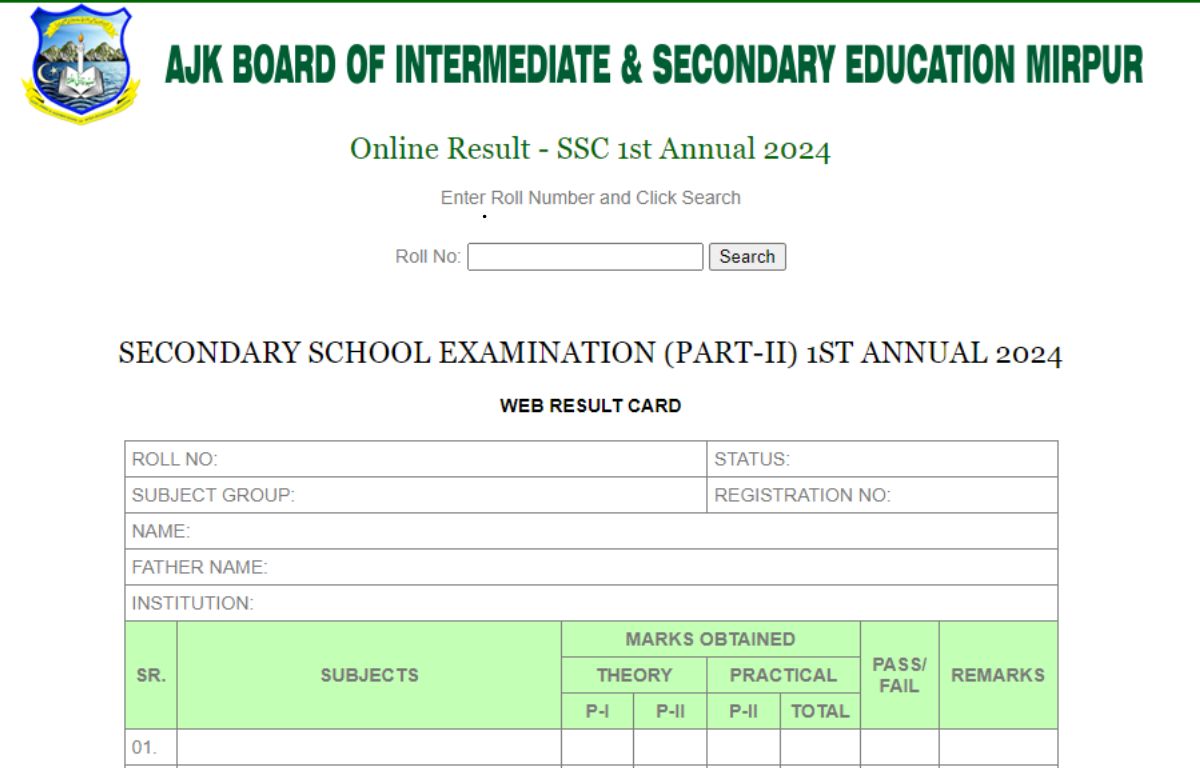Click the "ROLL NO:" cell in result card
1200x768 pixels.
pyautogui.click(x=416, y=459)
